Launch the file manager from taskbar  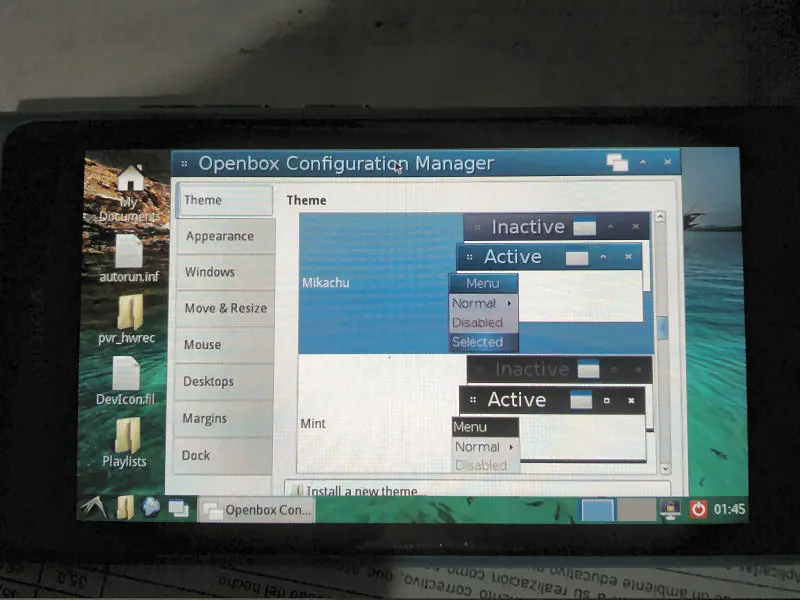(x=124, y=508)
